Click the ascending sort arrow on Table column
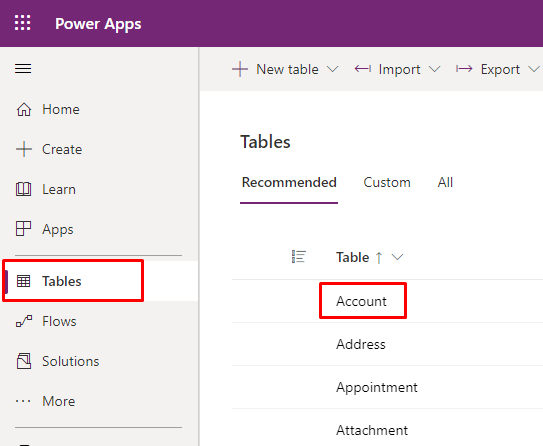Image resolution: width=543 pixels, height=446 pixels. pos(379,258)
